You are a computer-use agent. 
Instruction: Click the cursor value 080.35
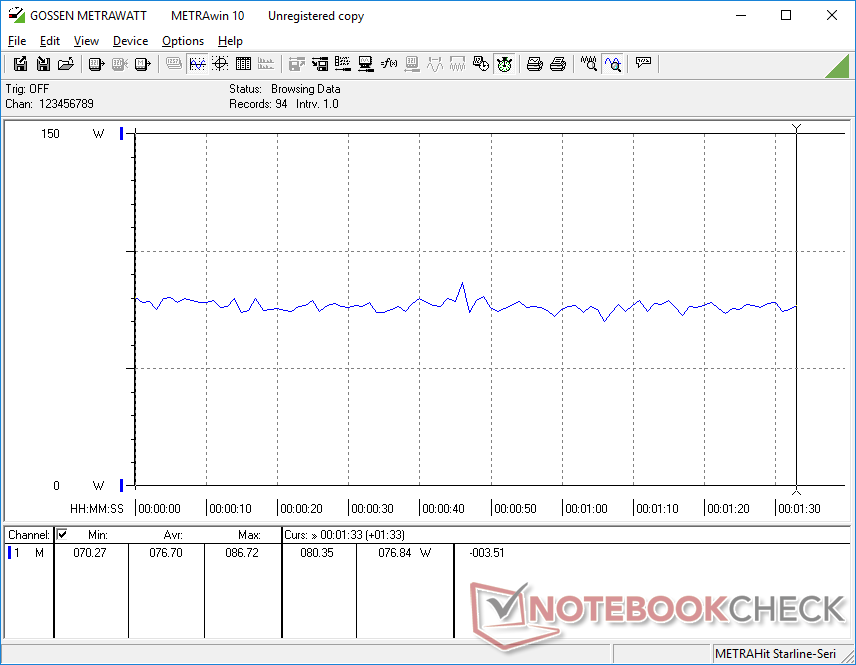click(x=317, y=553)
